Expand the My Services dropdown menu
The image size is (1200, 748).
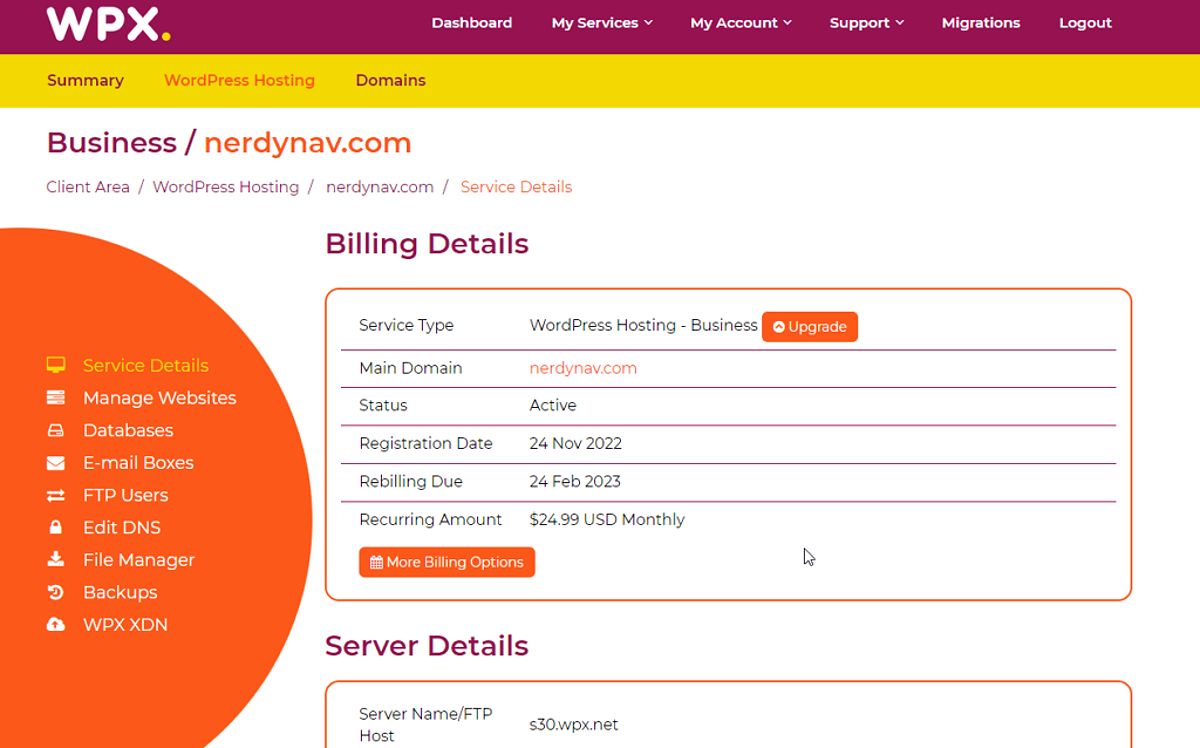[601, 23]
